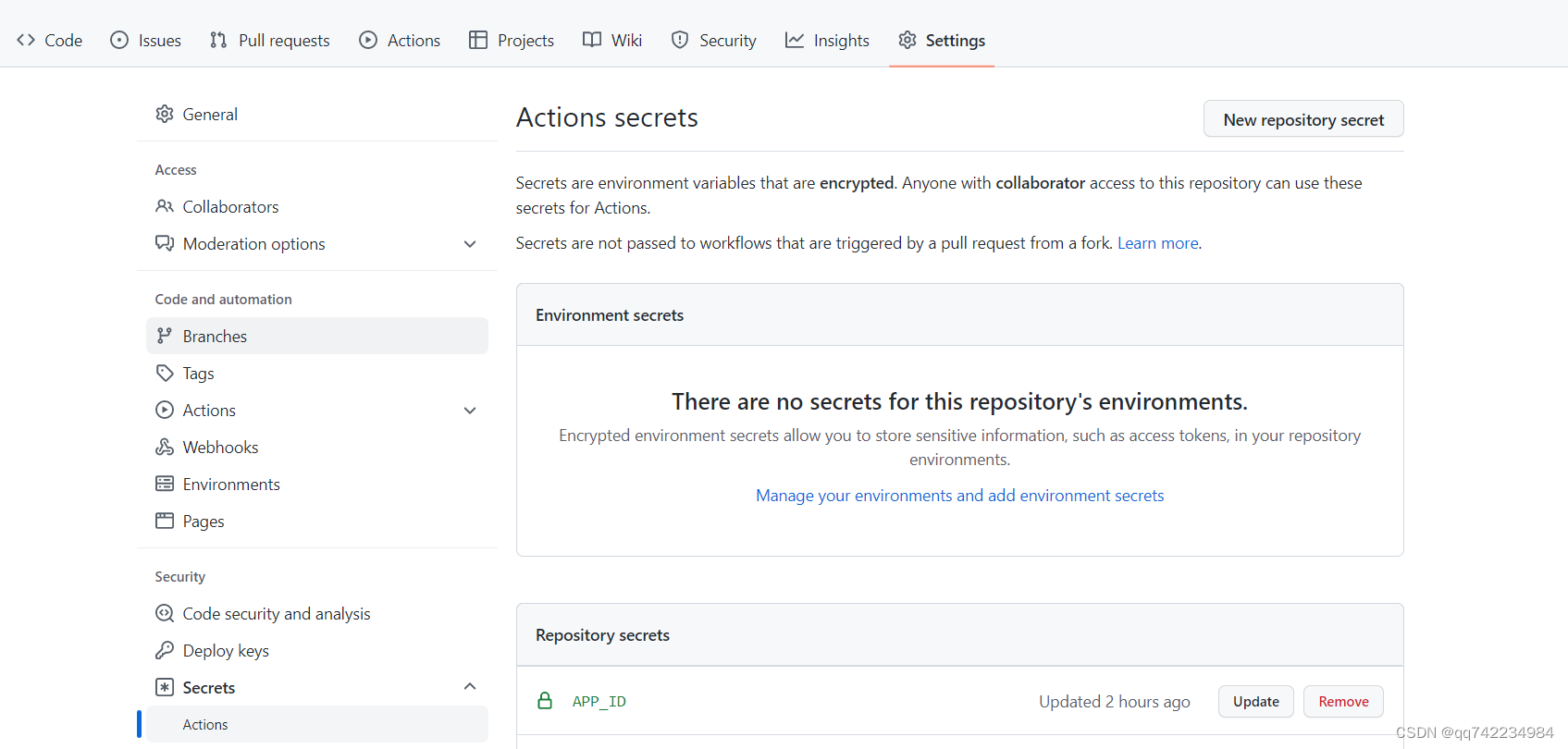The height and width of the screenshot is (749, 1568).
Task: Click the Branches git-branch icon
Action: point(165,336)
